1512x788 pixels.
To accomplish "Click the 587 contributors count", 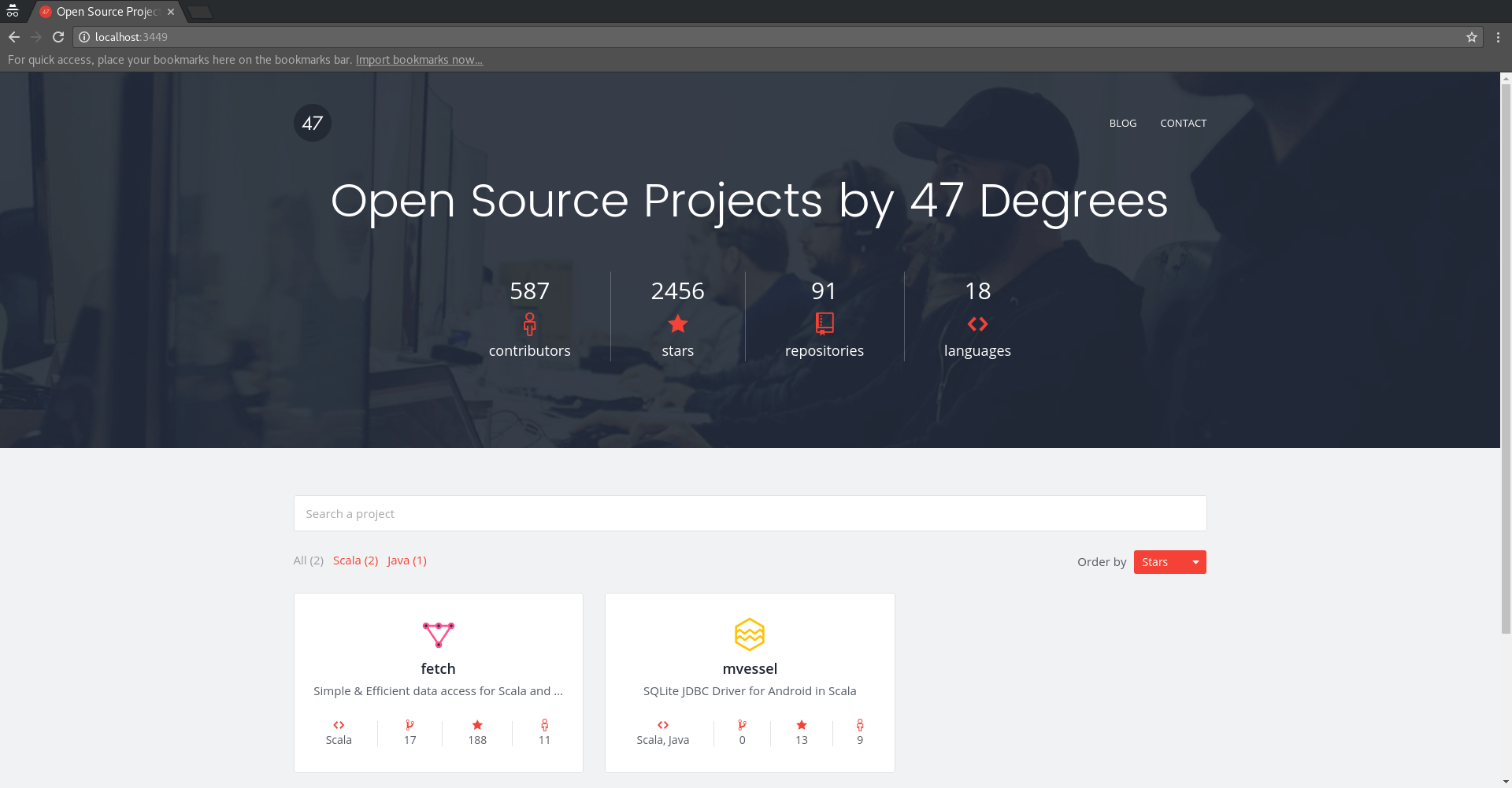I will coord(529,291).
